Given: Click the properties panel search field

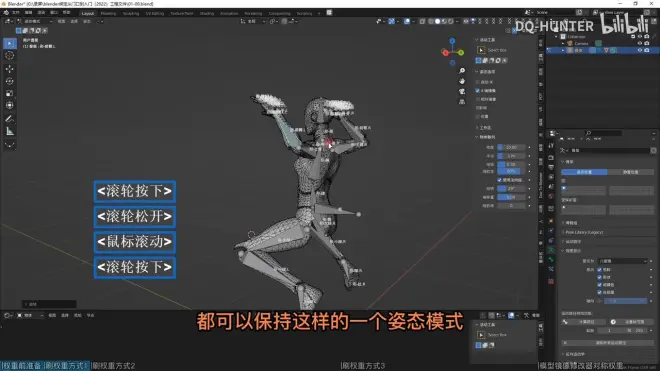Looking at the screenshot, I should [x=604, y=133].
